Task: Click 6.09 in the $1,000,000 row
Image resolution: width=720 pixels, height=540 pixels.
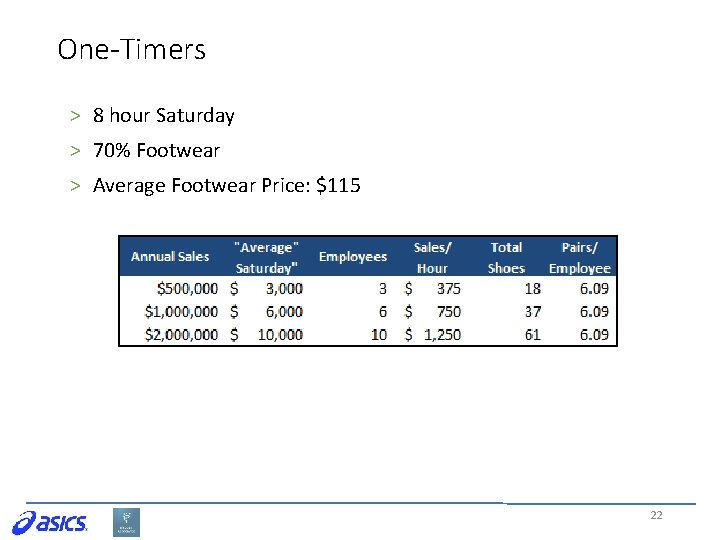Action: point(594,311)
